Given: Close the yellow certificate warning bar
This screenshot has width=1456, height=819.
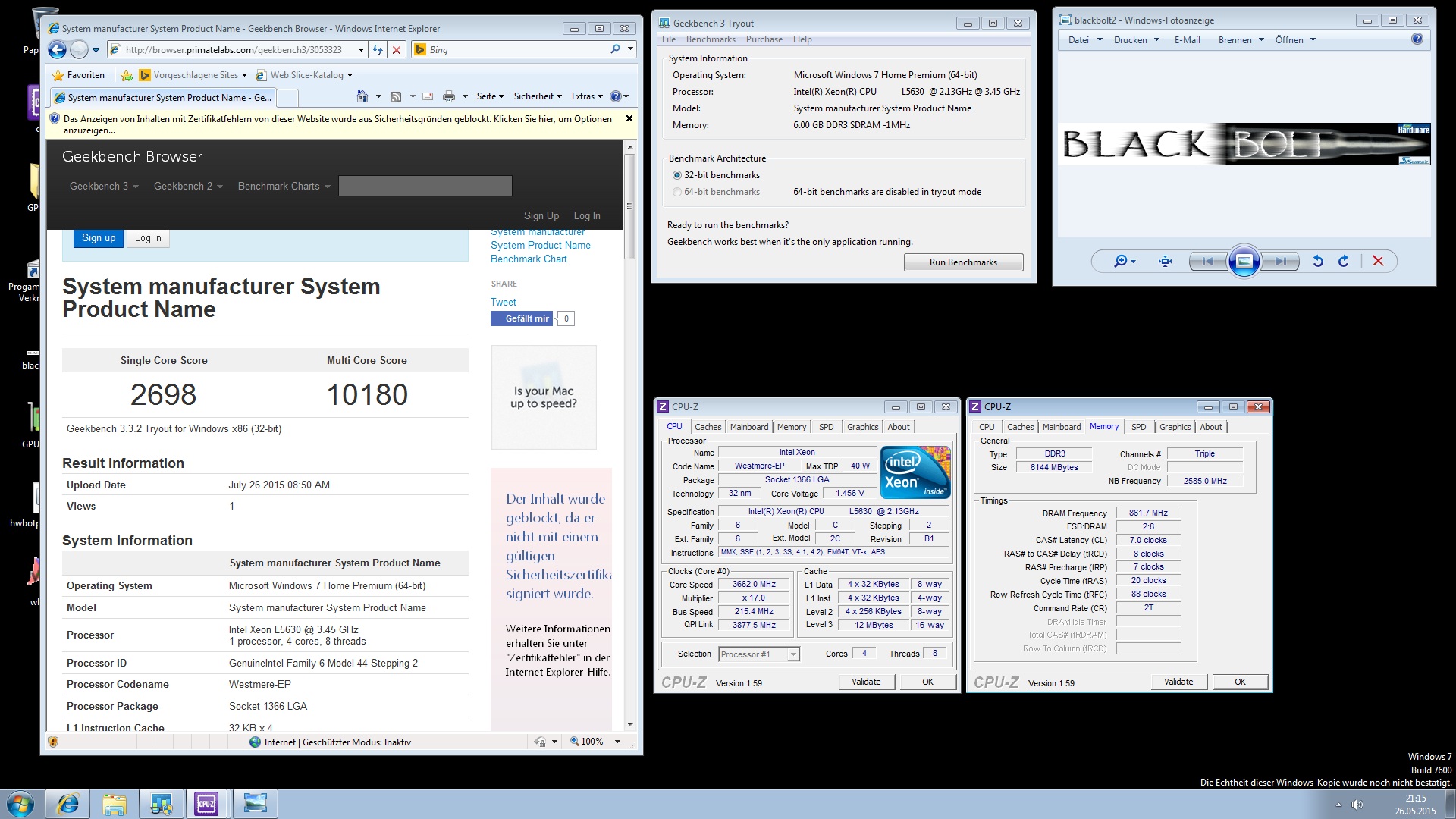Looking at the screenshot, I should 629,118.
